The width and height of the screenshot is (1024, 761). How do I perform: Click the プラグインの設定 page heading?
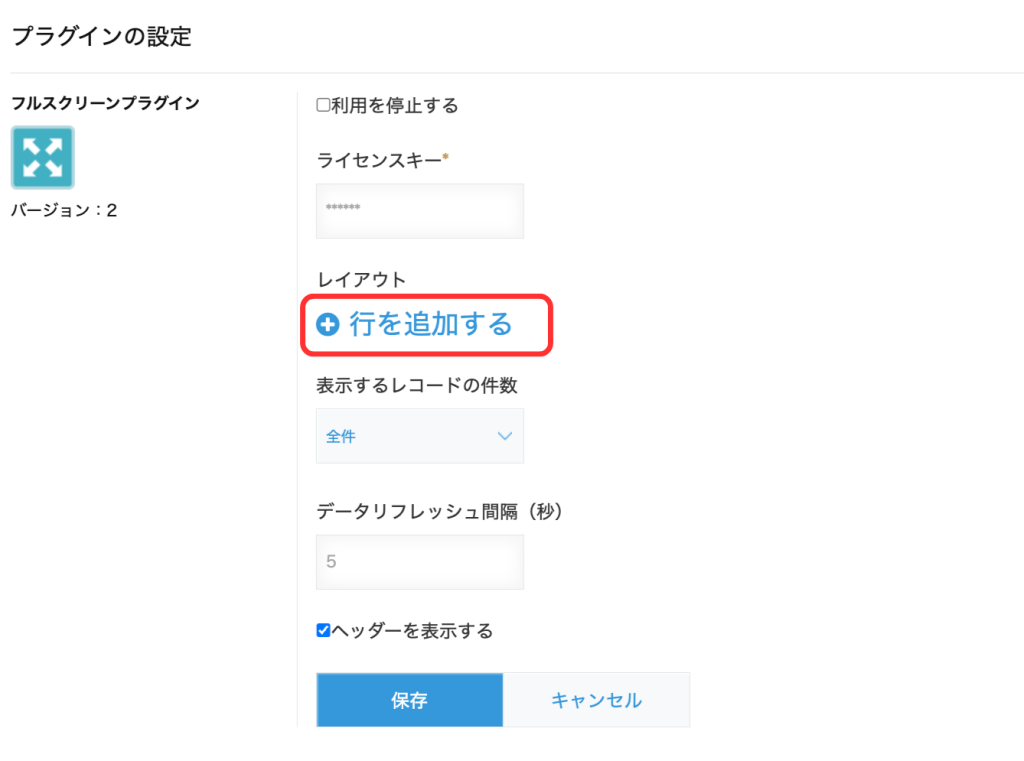click(x=101, y=37)
